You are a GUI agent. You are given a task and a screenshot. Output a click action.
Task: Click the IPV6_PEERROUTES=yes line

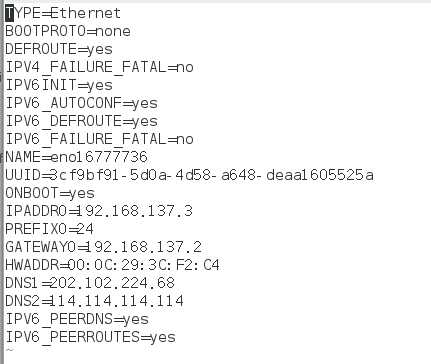click(x=90, y=337)
